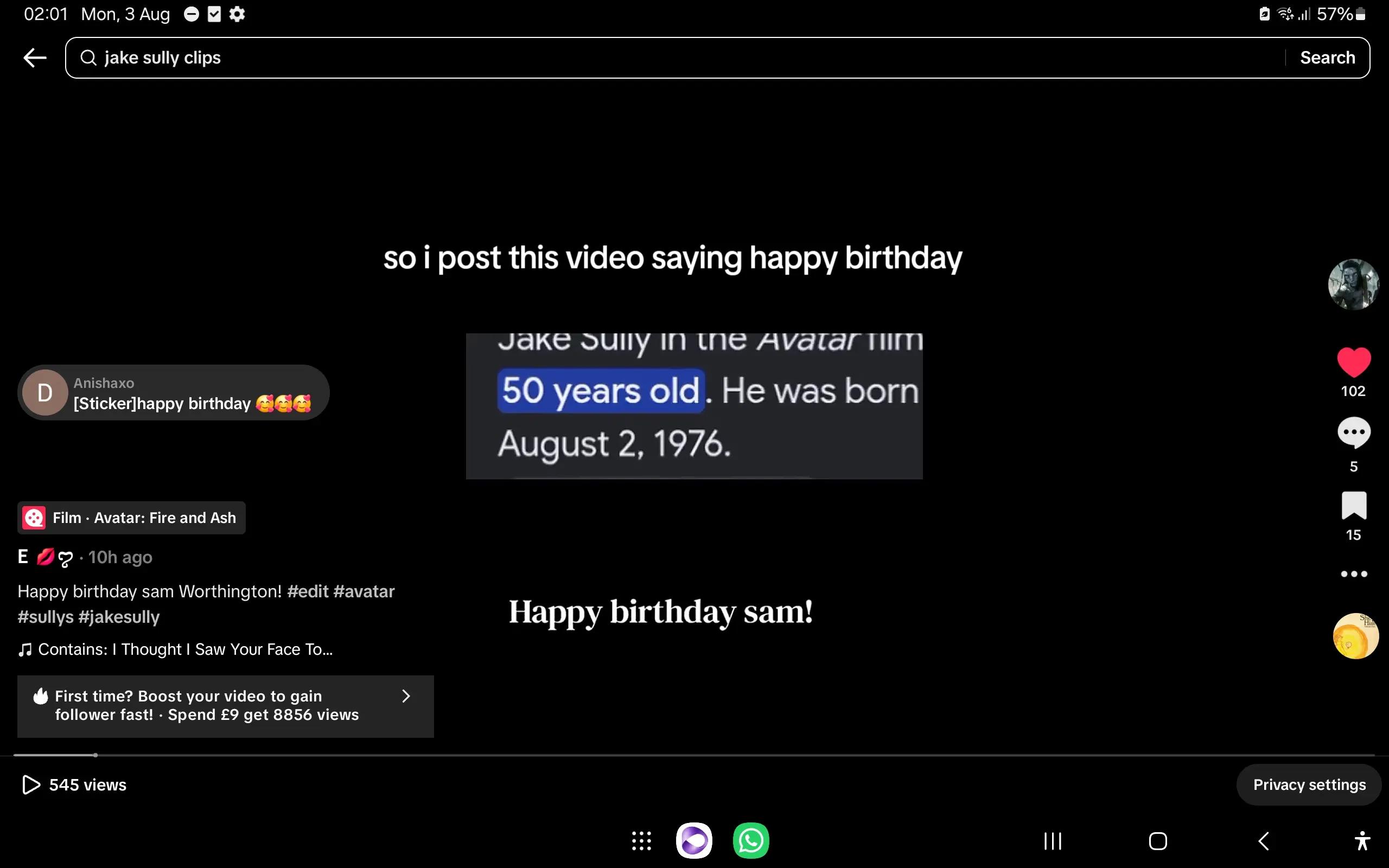1389x868 pixels.
Task: Open the app drawer grid icon
Action: [641, 841]
